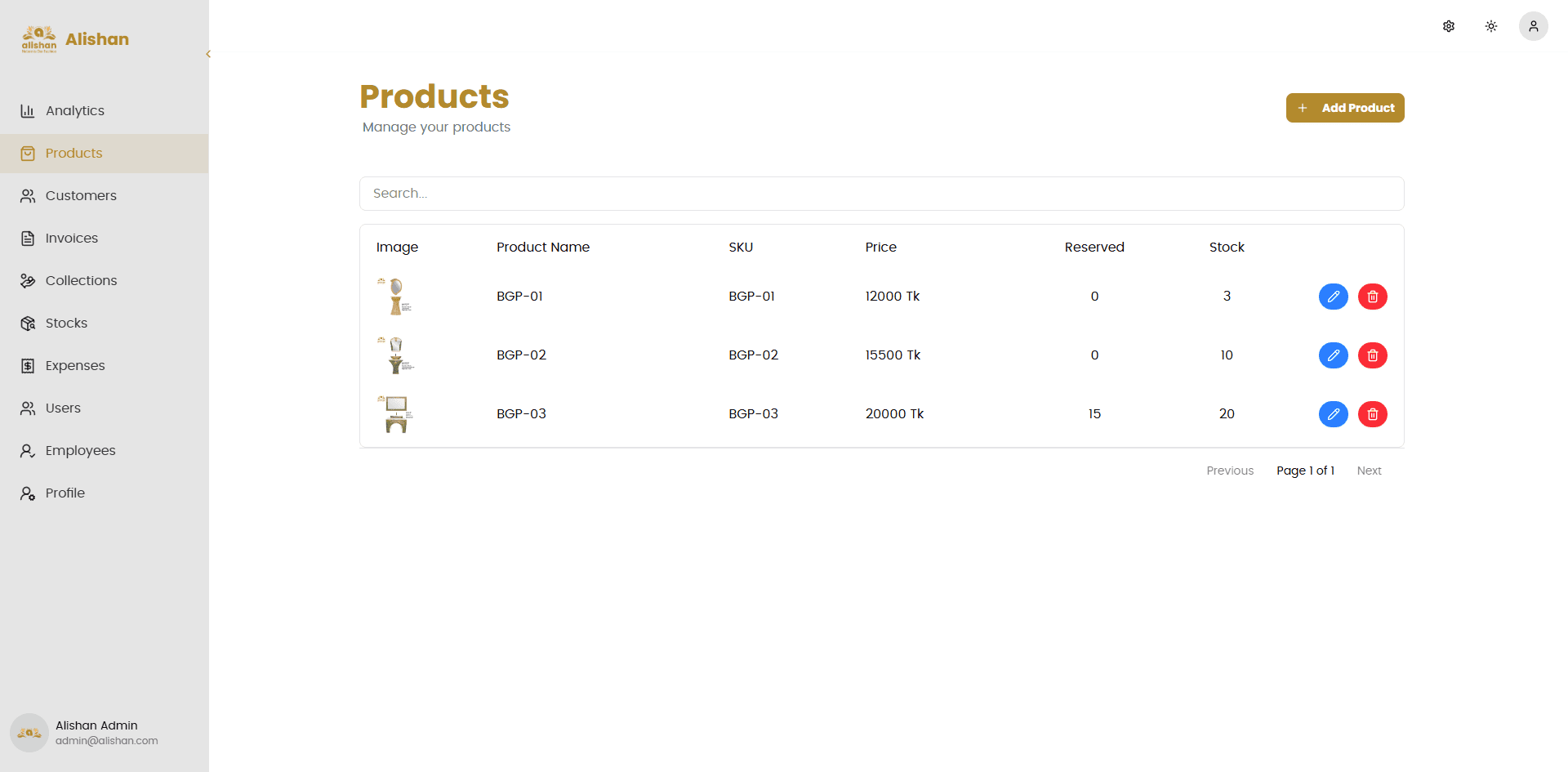The image size is (1568, 772).
Task: Edit product BGP-03 with pencil icon
Action: click(1334, 414)
